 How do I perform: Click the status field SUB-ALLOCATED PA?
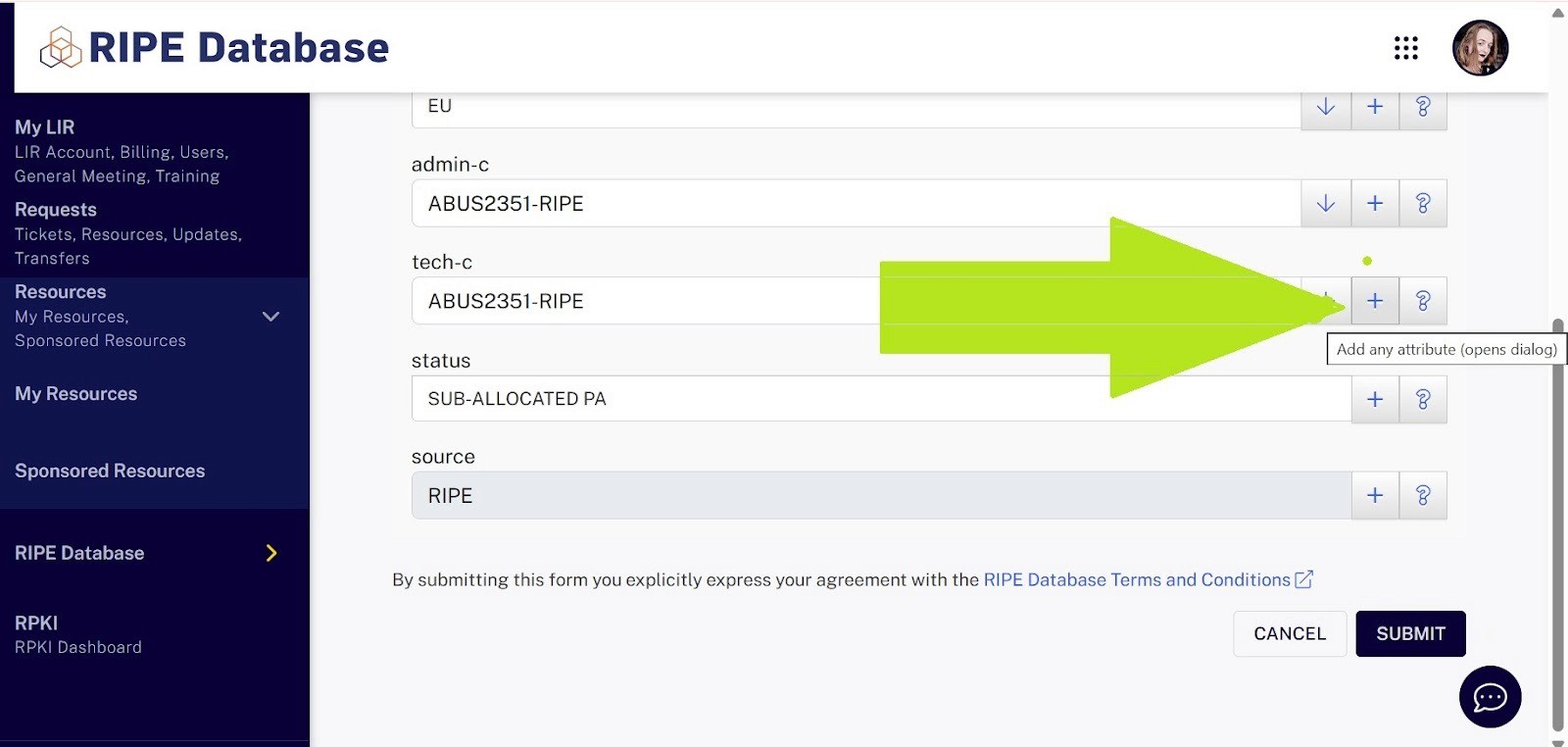(x=881, y=399)
